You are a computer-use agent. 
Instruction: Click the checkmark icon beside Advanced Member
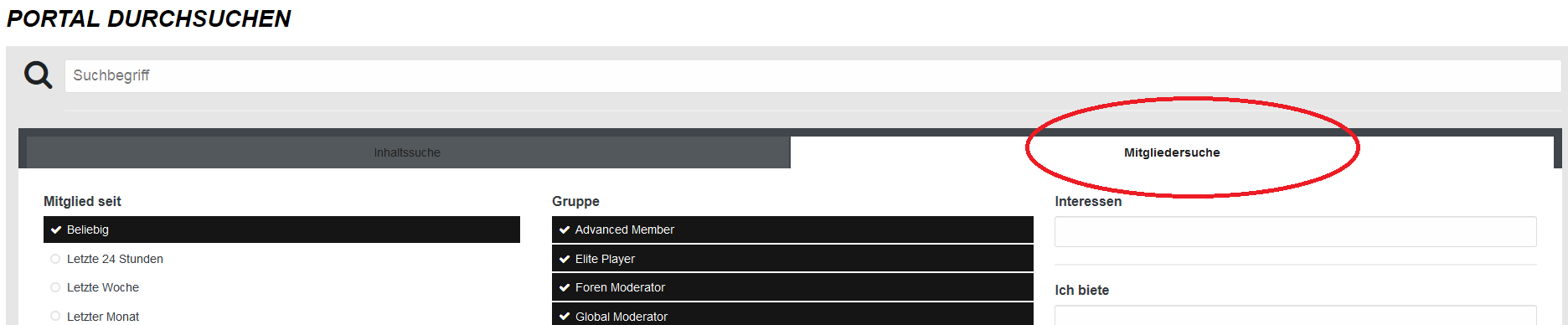565,230
